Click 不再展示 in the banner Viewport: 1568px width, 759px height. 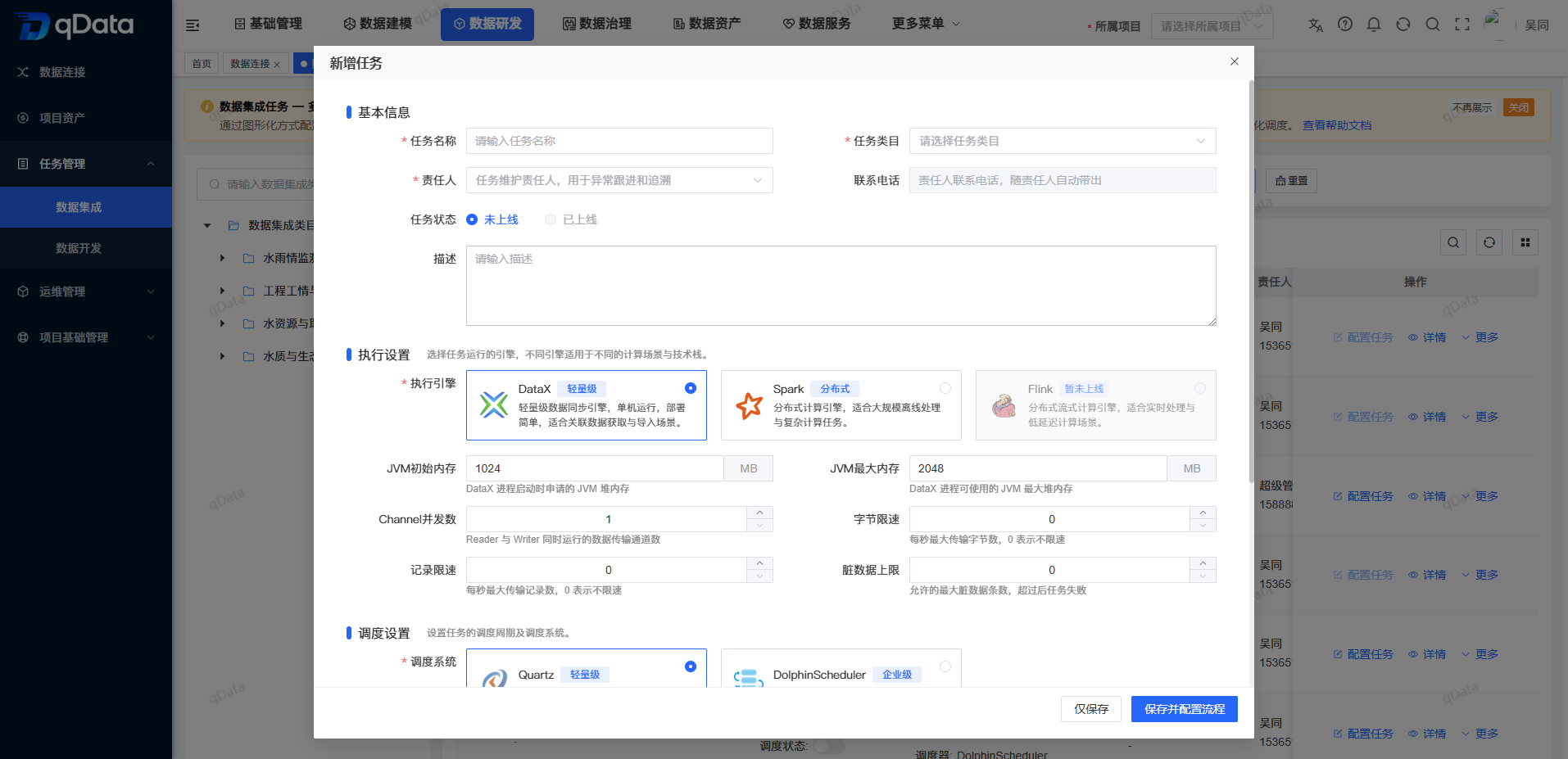(x=1472, y=107)
